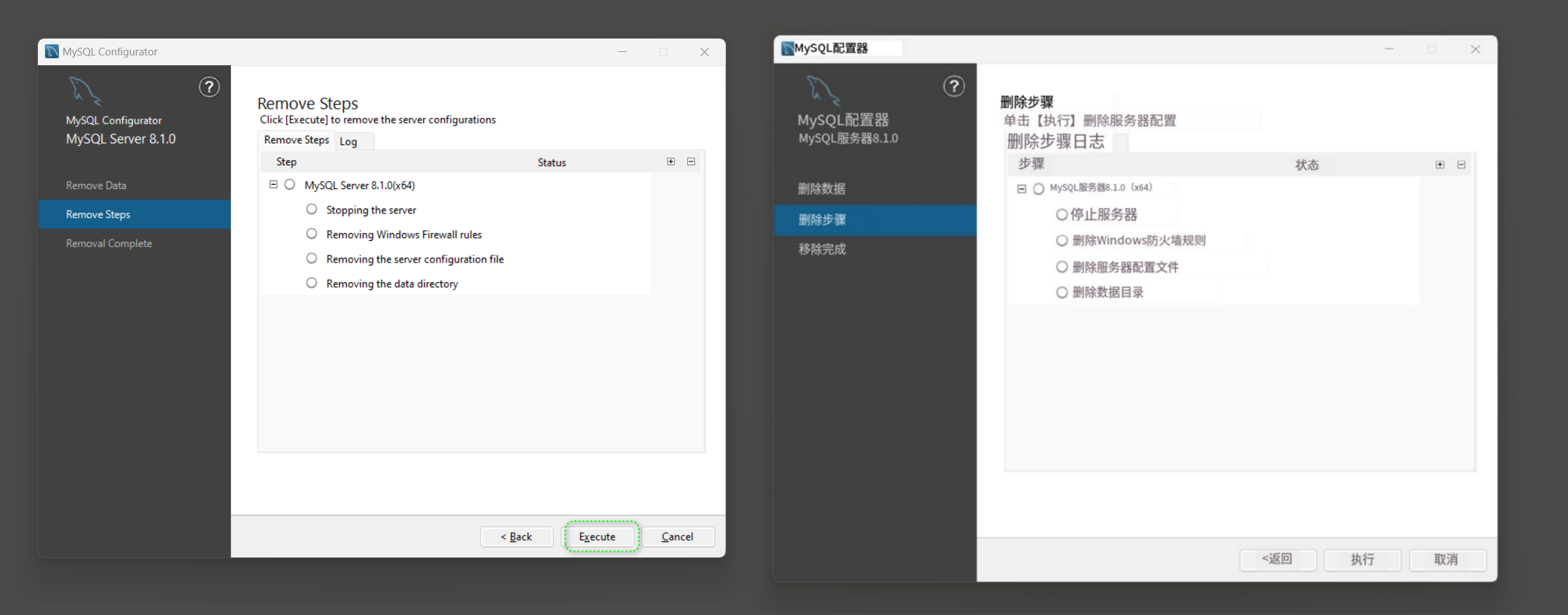This screenshot has height=615, width=1568.
Task: Switch to the Log tab
Action: coord(354,141)
